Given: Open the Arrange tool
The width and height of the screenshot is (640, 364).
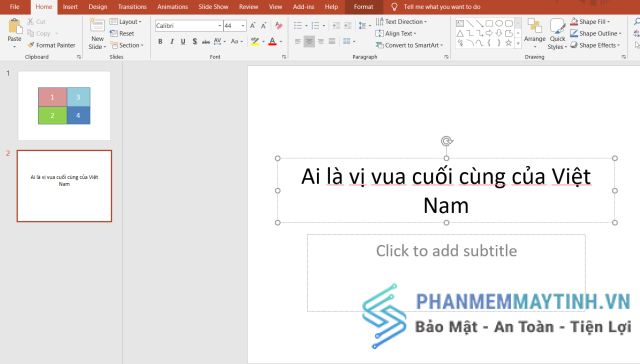Looking at the screenshot, I should point(535,33).
